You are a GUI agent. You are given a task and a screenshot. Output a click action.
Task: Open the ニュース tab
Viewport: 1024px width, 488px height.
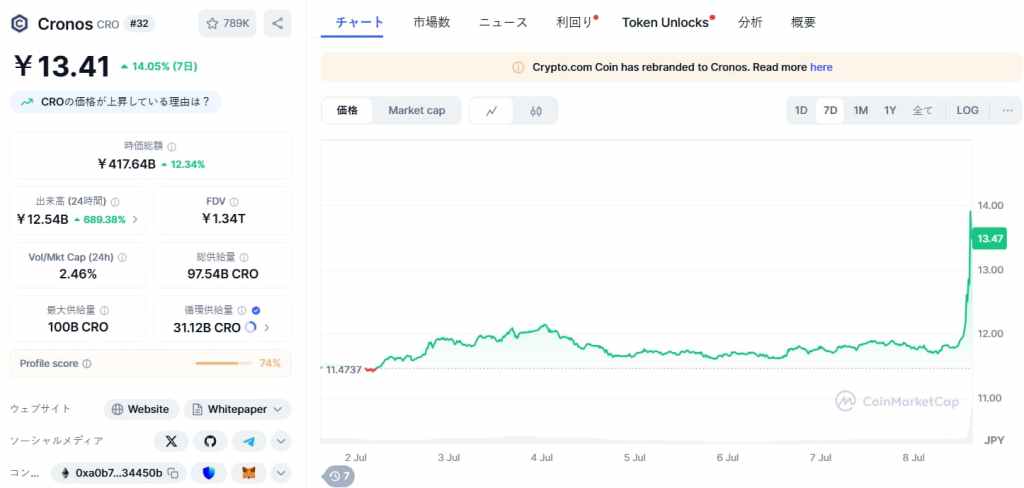pos(503,22)
